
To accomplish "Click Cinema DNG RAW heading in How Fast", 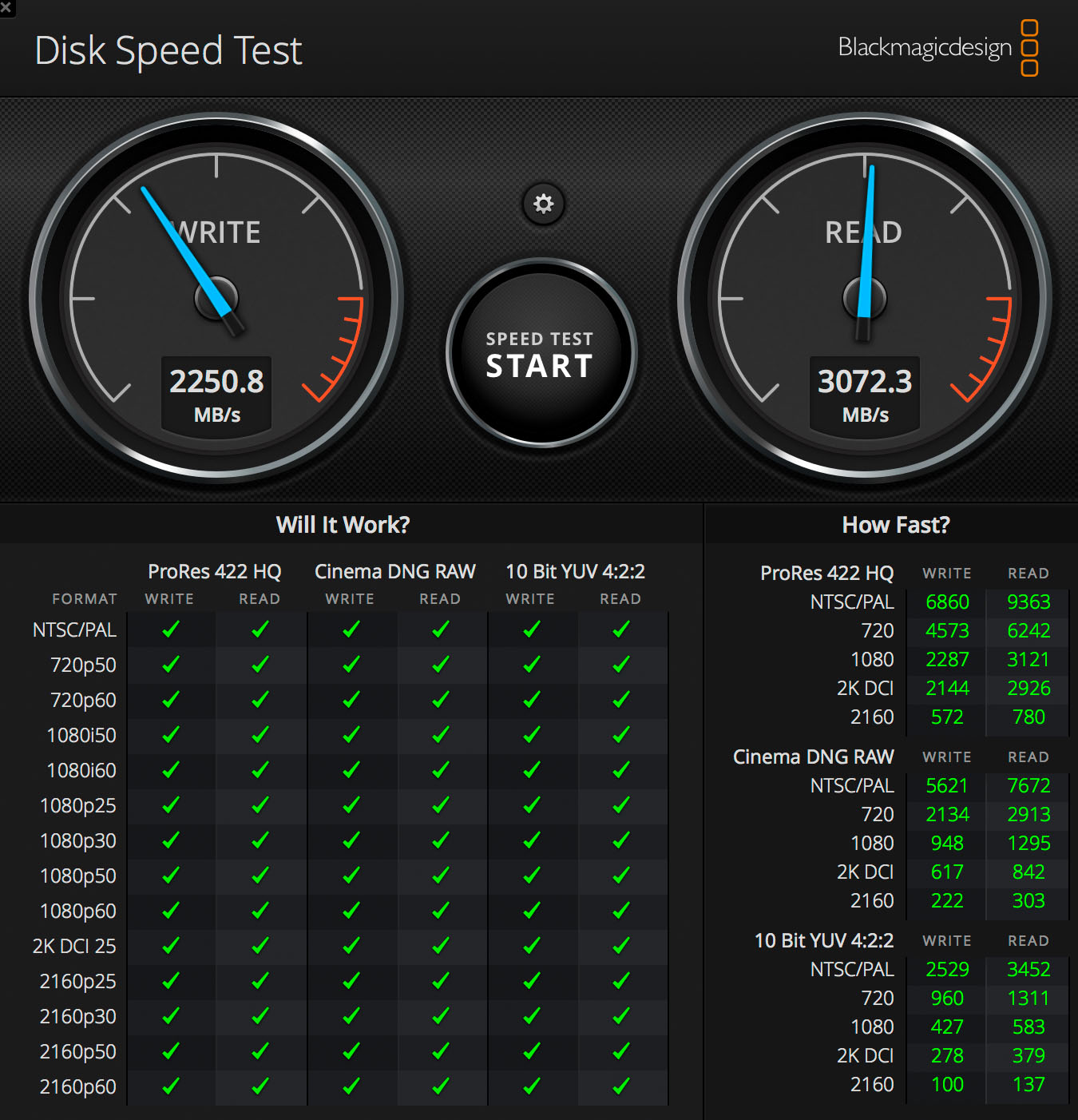I will pos(814,757).
